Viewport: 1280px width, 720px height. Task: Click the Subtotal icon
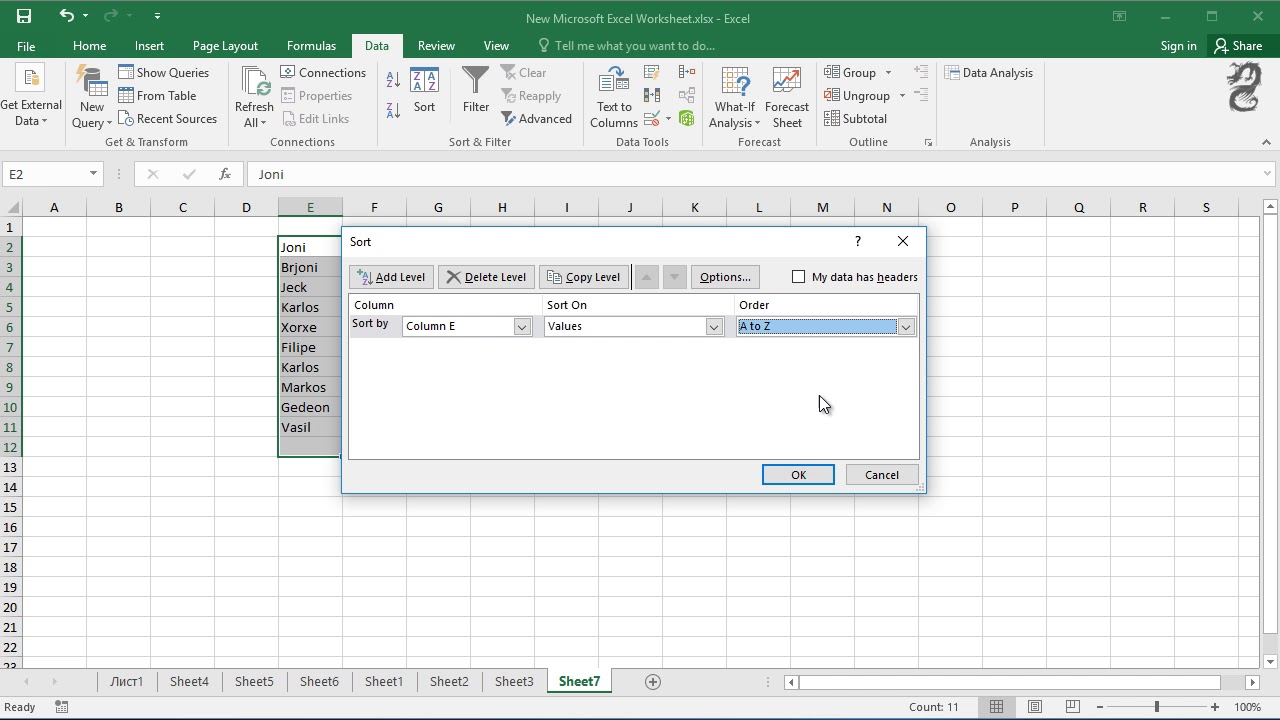855,118
